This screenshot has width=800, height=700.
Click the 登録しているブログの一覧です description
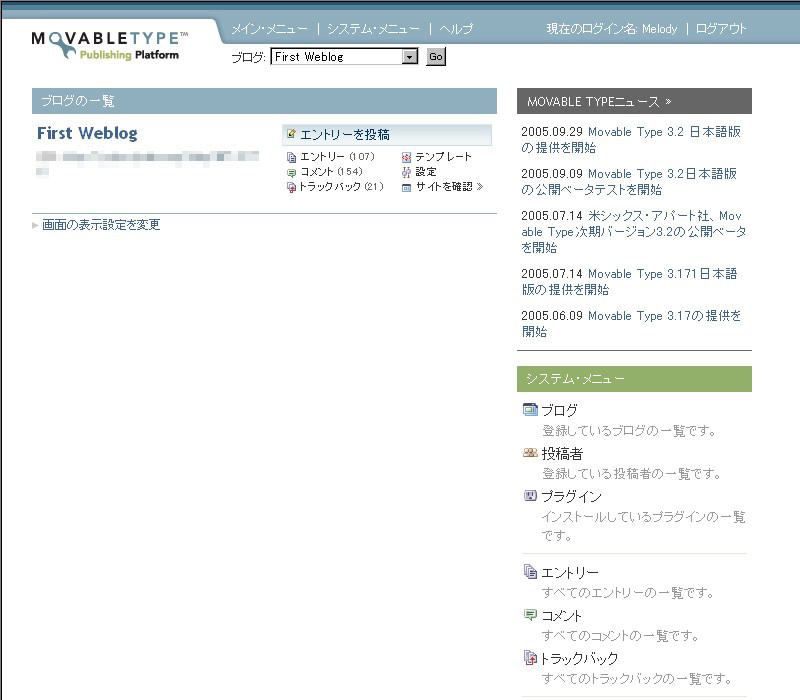[629, 431]
